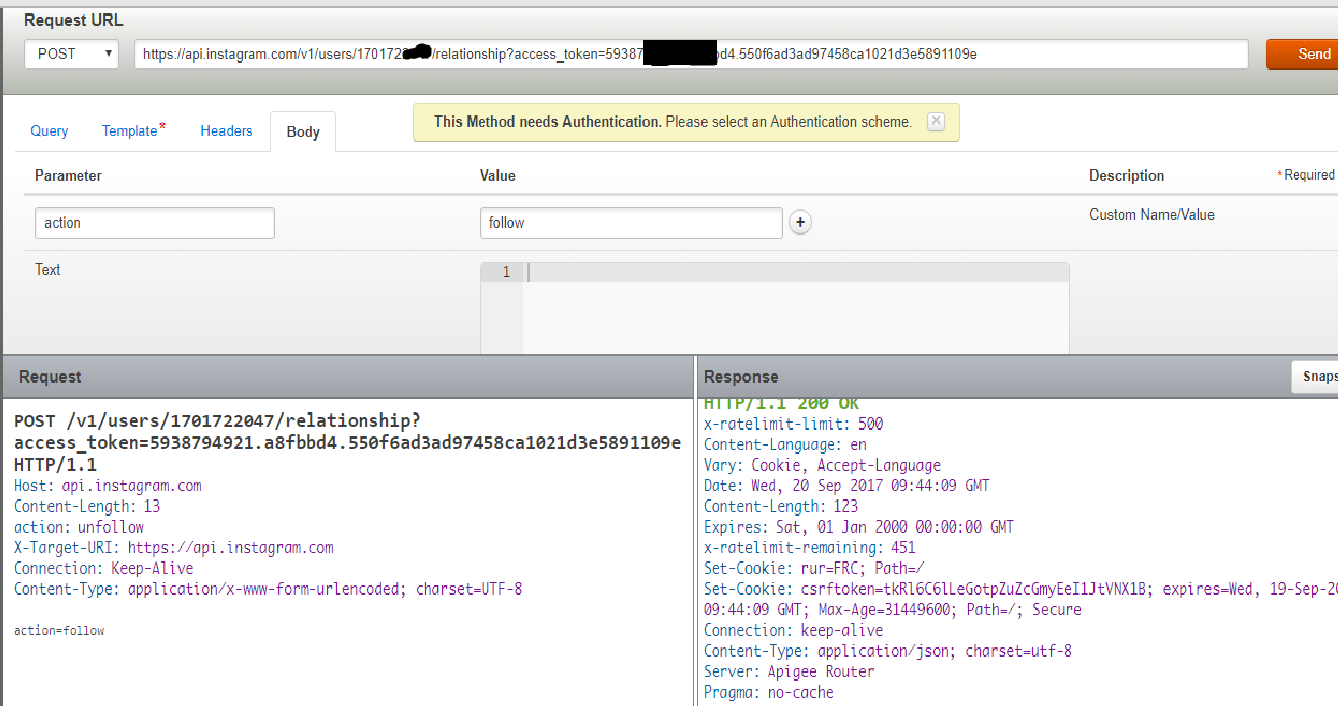1338x706 pixels.
Task: Click the Request URL input field
Action: [x=690, y=54]
